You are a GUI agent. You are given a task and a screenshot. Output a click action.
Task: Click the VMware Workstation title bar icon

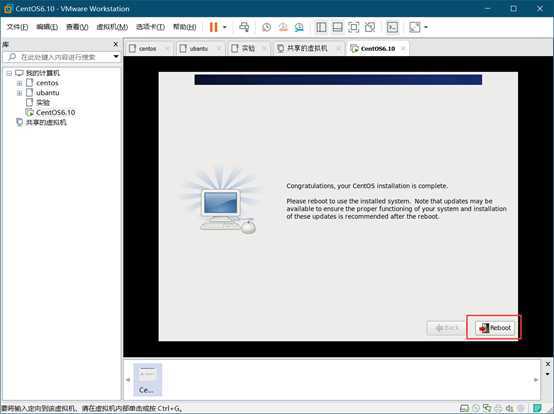(8, 8)
